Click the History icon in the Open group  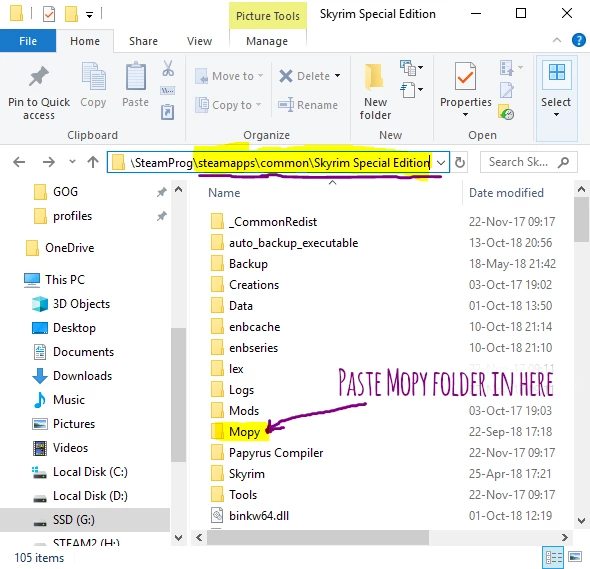click(x=506, y=112)
